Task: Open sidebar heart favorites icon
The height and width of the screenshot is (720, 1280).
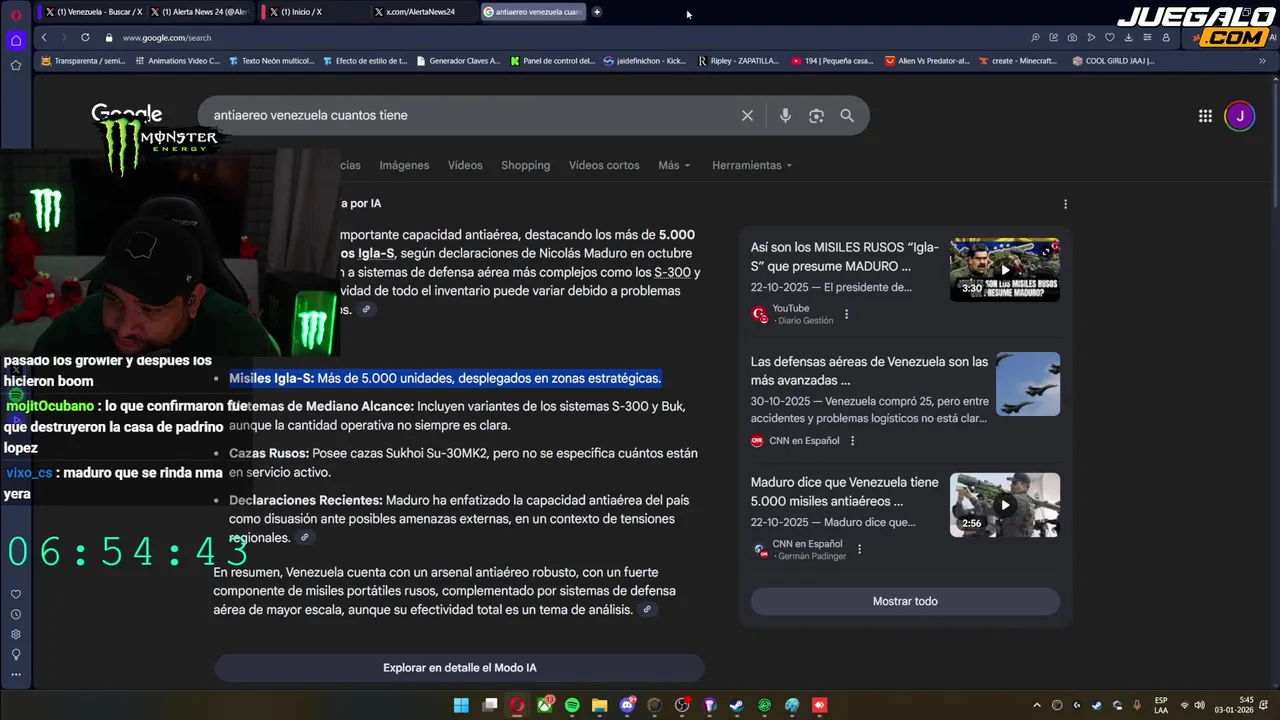Action: tap(15, 594)
